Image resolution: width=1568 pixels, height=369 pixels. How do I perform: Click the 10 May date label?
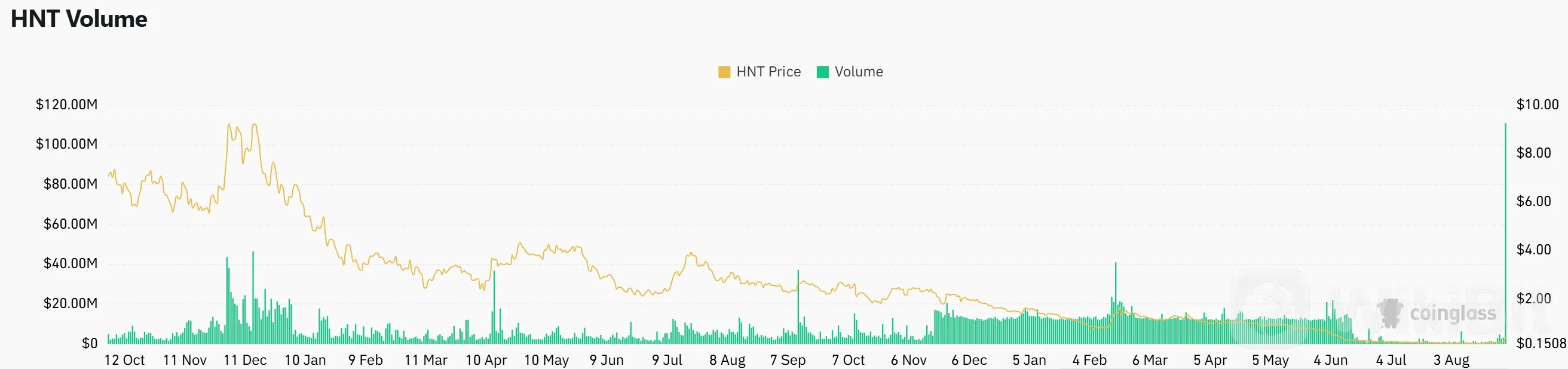(547, 361)
